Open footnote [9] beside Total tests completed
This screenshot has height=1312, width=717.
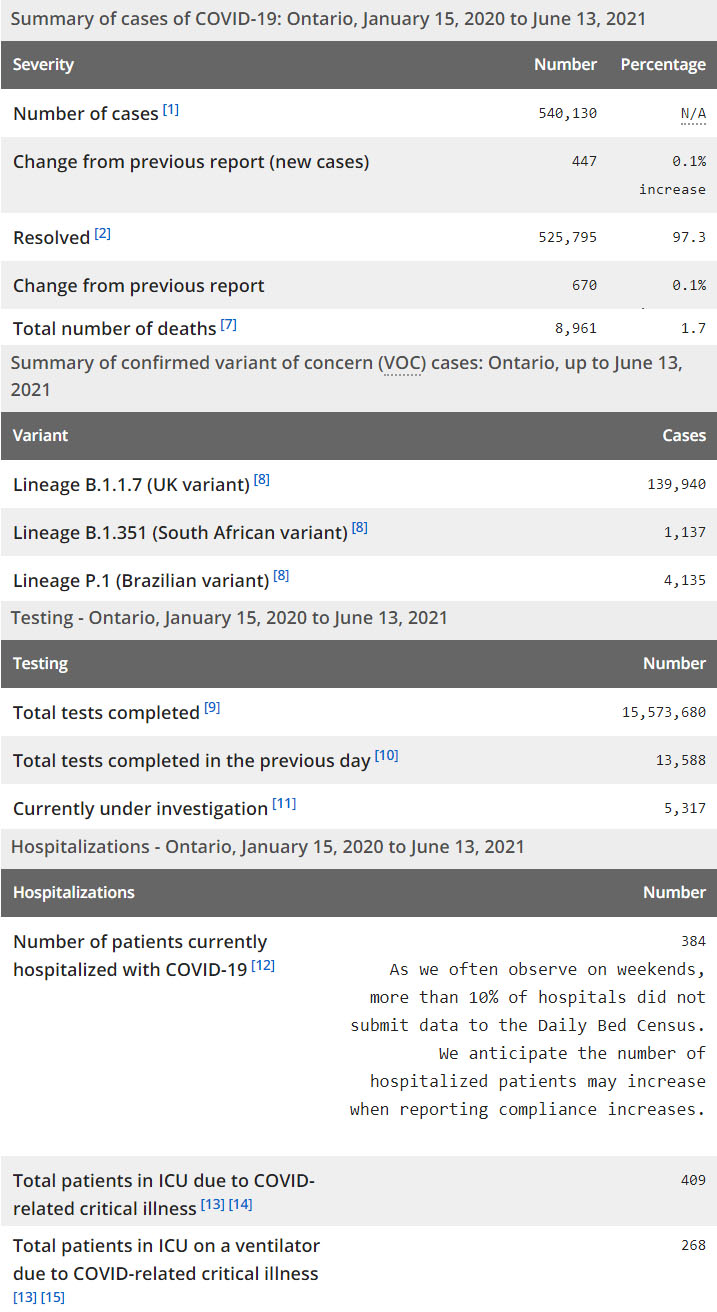pos(212,708)
